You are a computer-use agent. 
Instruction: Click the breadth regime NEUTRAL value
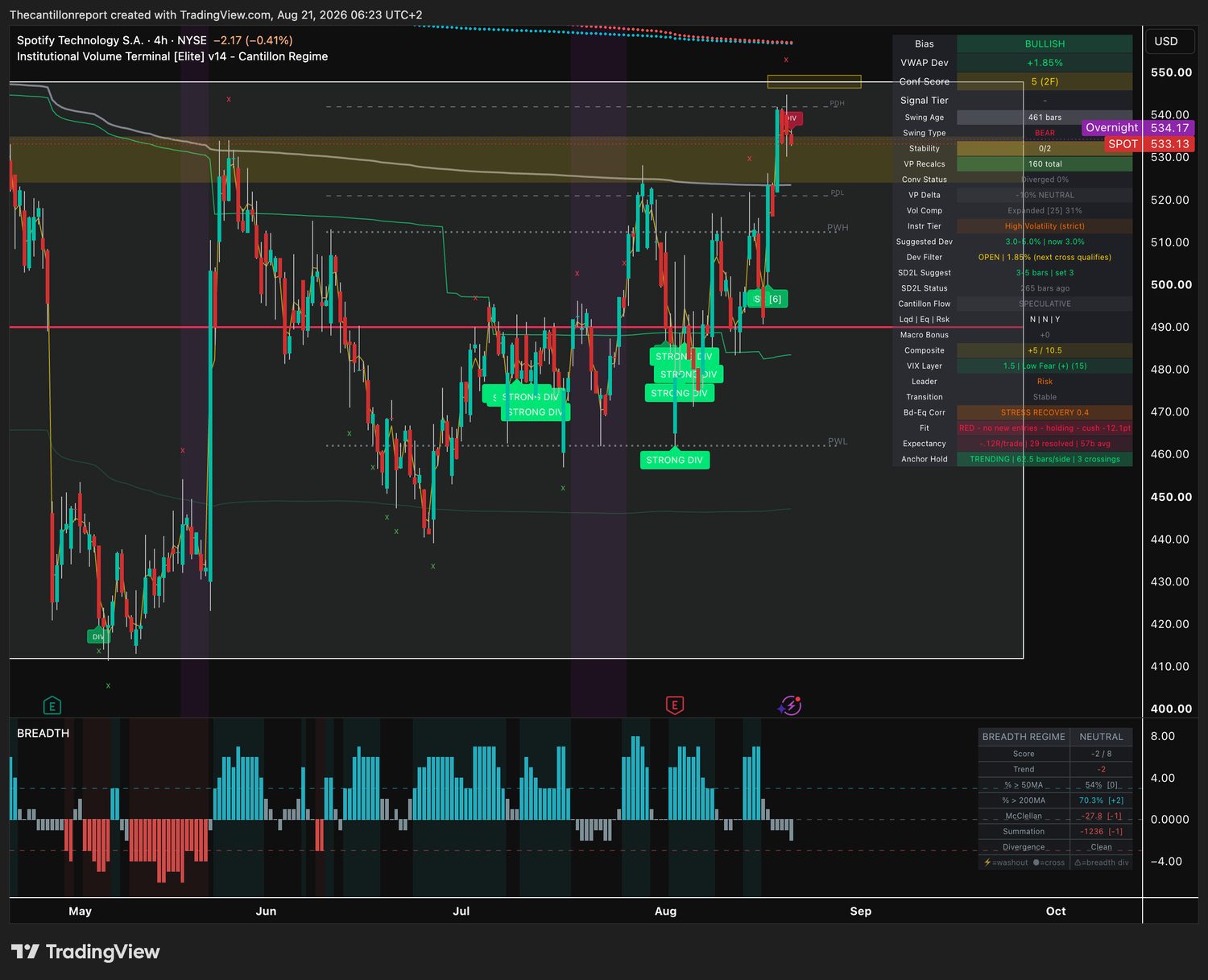click(1101, 737)
